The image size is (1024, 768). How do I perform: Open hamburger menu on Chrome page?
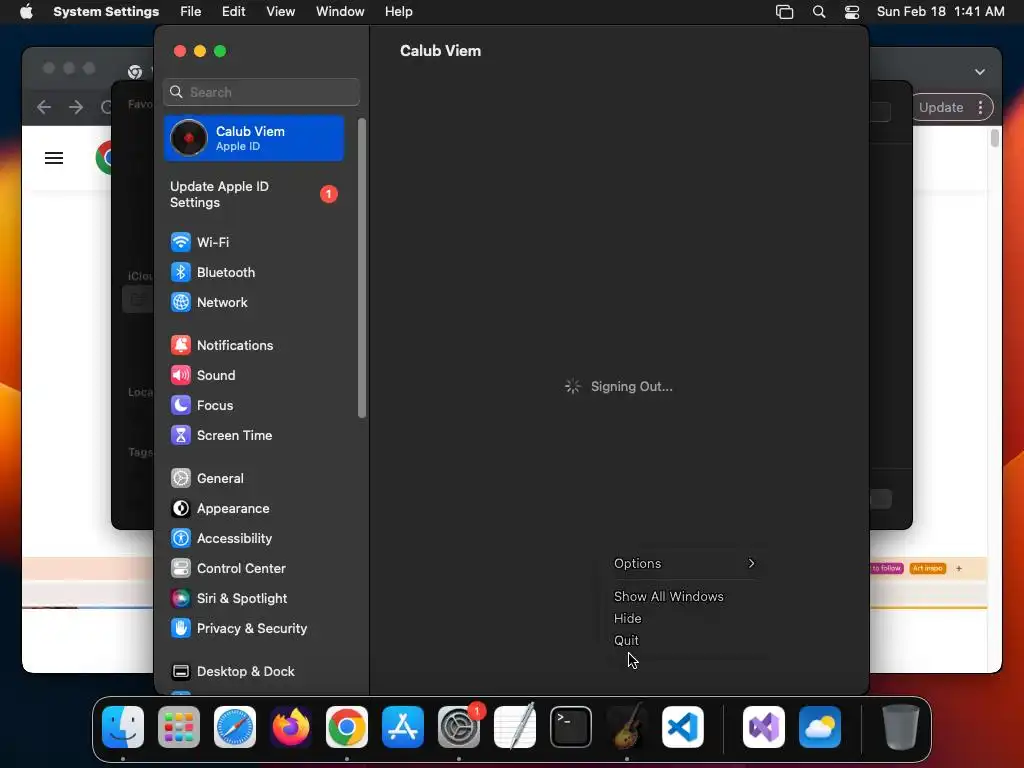click(54, 158)
